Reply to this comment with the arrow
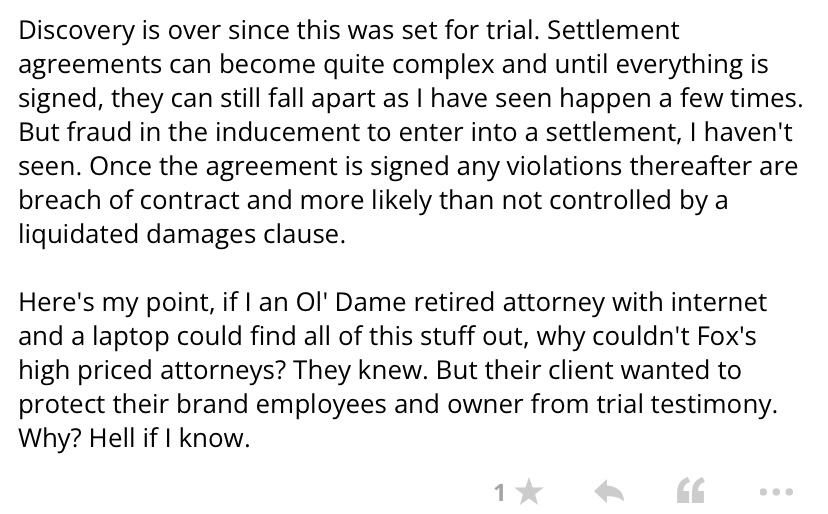The image size is (828, 514). point(610,491)
